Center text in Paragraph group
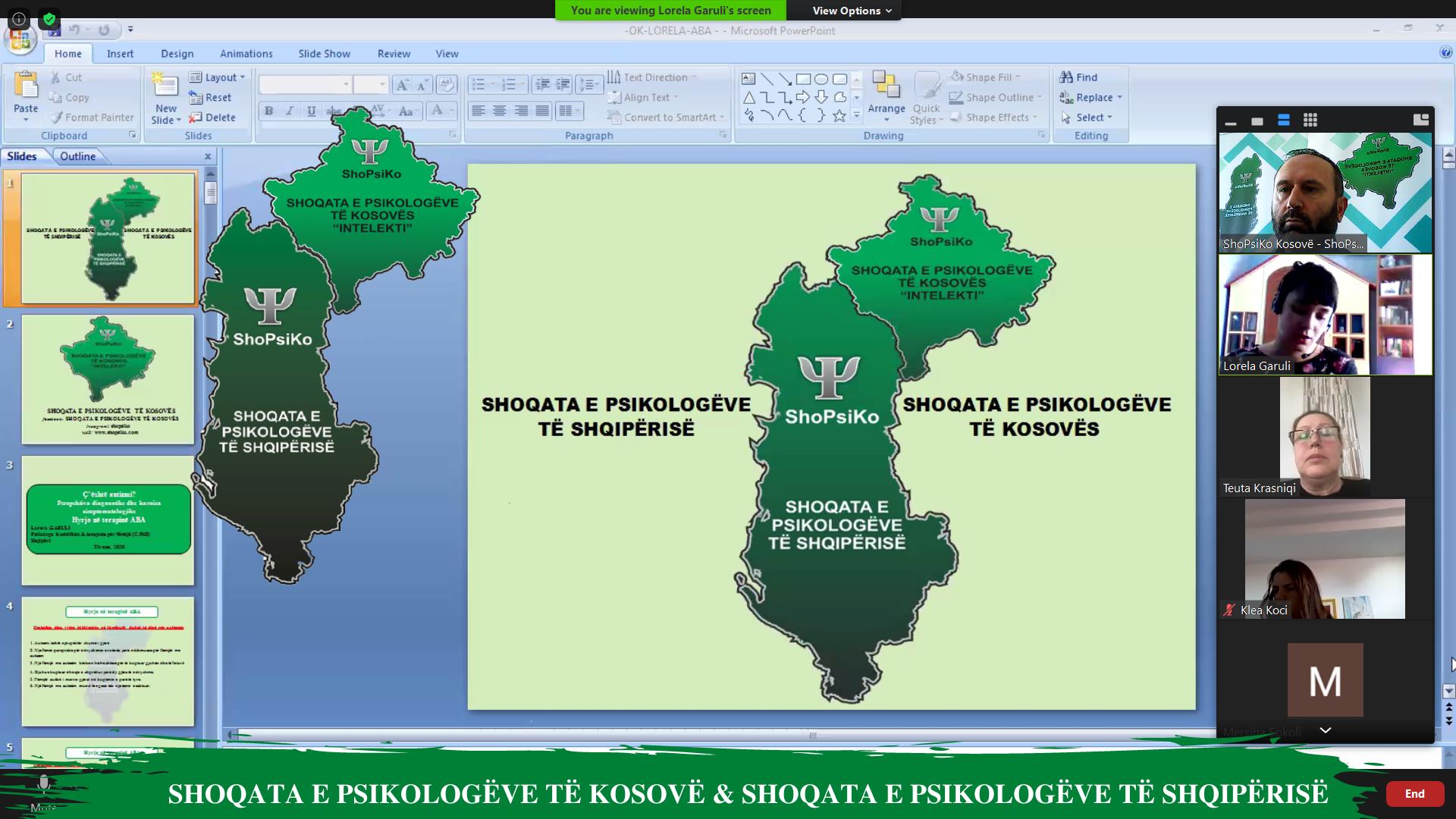 [x=500, y=111]
